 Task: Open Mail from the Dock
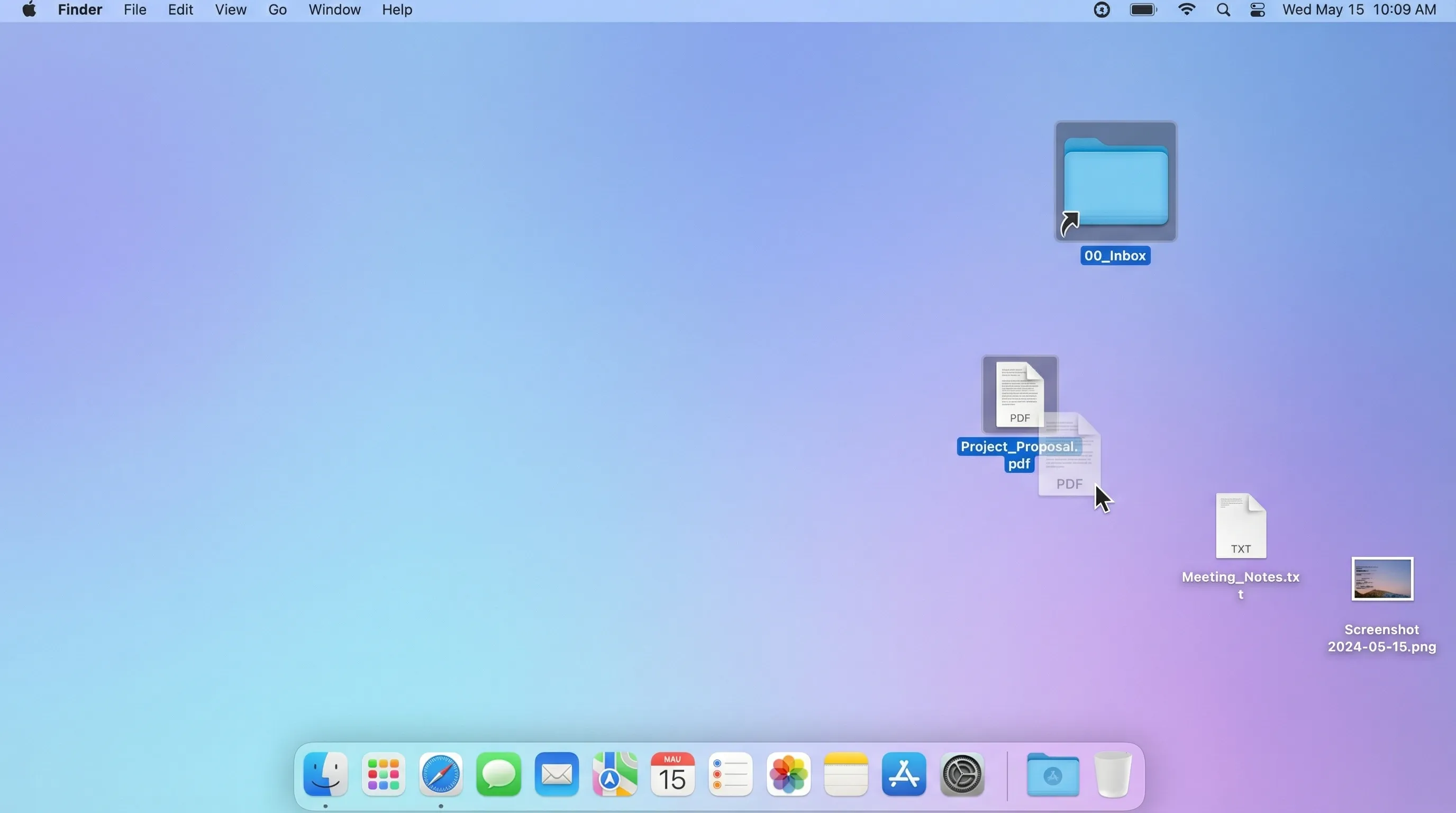tap(557, 774)
